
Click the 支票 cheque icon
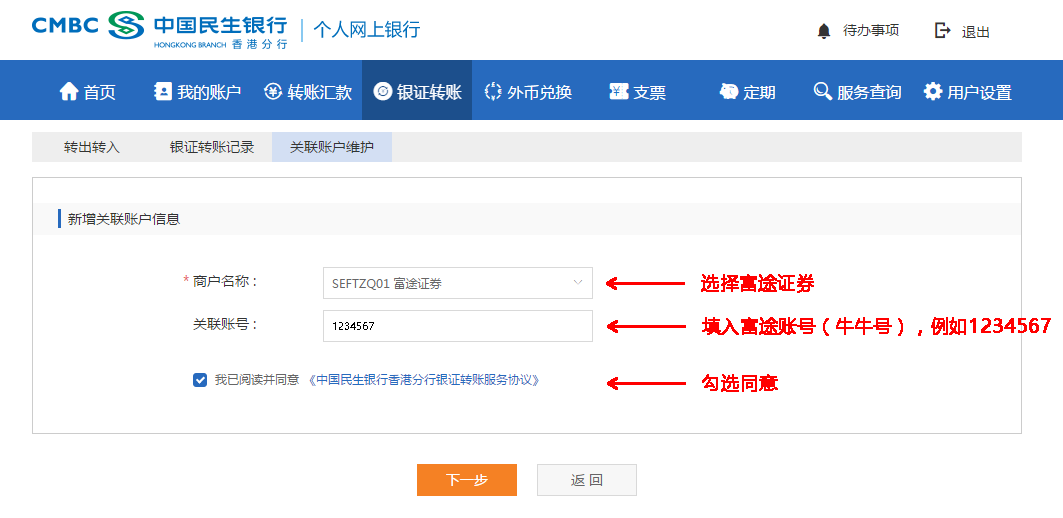(618, 92)
